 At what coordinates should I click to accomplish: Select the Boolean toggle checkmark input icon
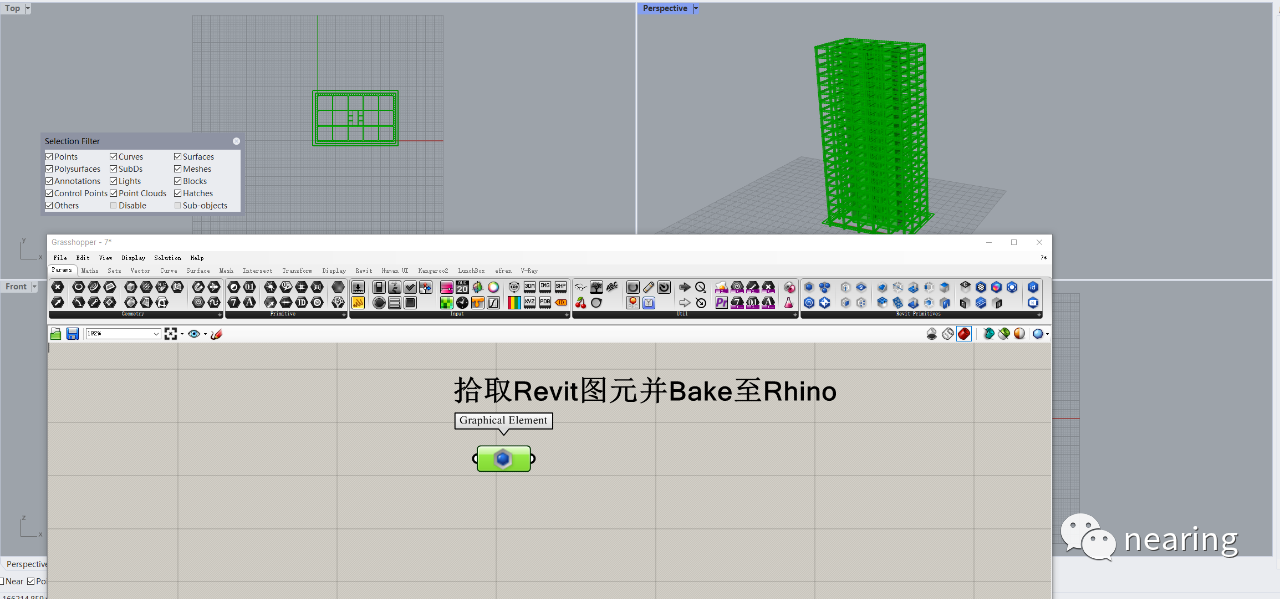click(x=410, y=288)
